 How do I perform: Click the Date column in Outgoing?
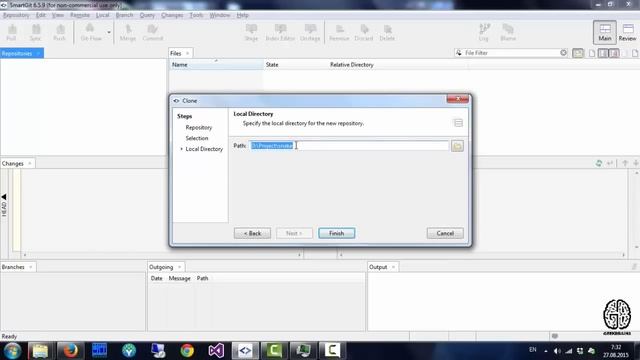[156, 278]
